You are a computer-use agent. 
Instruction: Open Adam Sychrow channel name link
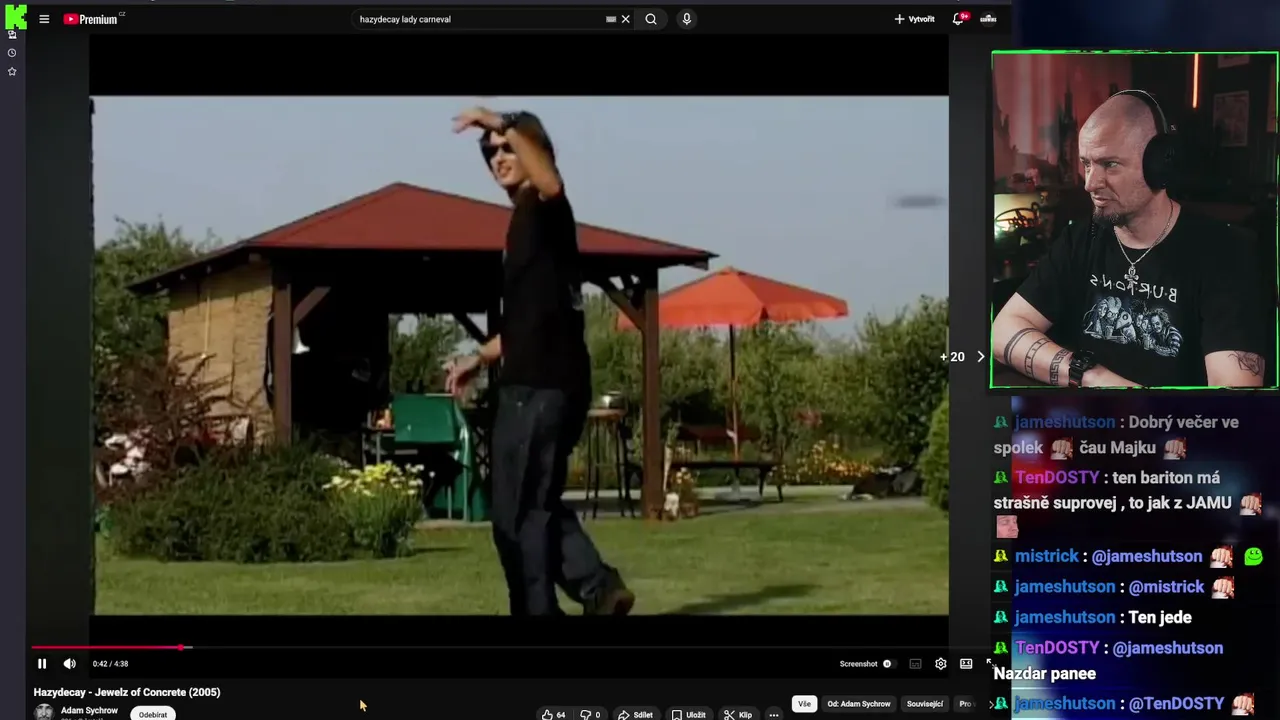[x=89, y=710]
